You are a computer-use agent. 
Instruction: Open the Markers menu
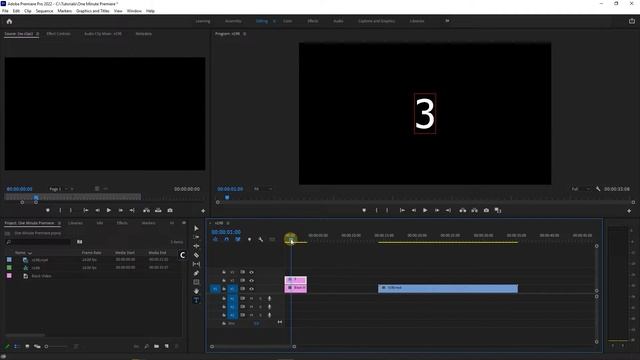tap(64, 11)
